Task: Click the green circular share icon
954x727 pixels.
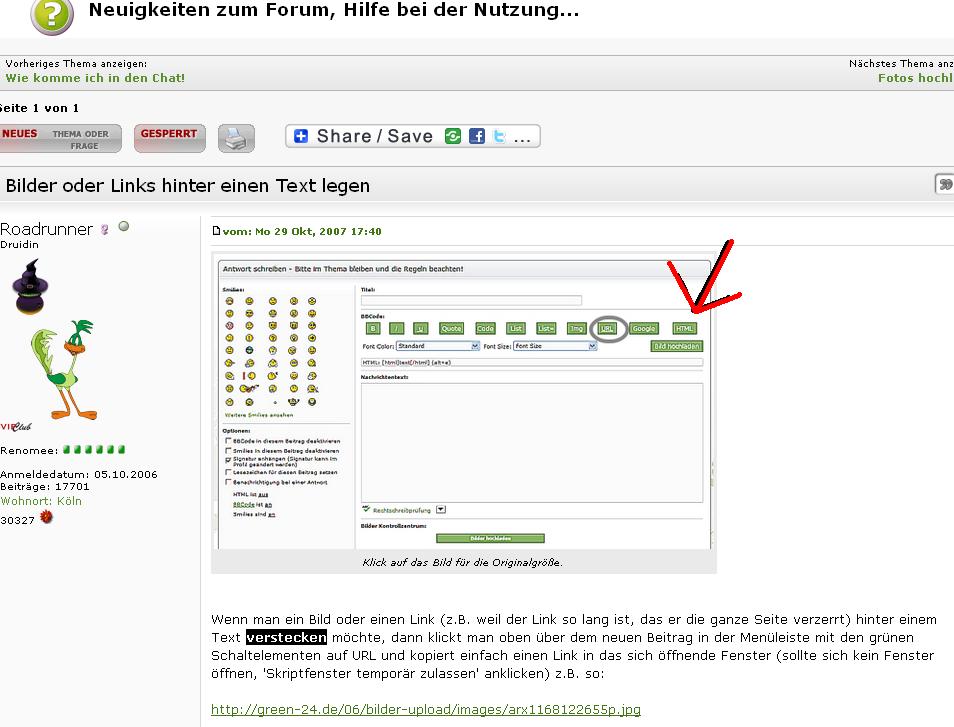Action: click(x=453, y=137)
